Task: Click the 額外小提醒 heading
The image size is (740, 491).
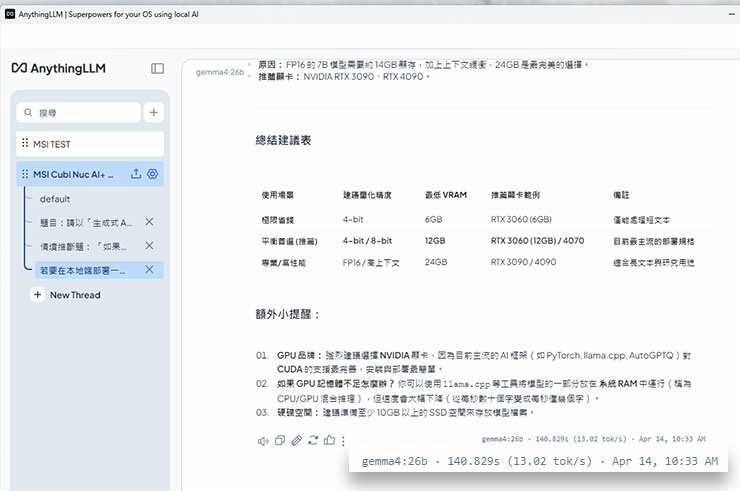Action: 287,314
